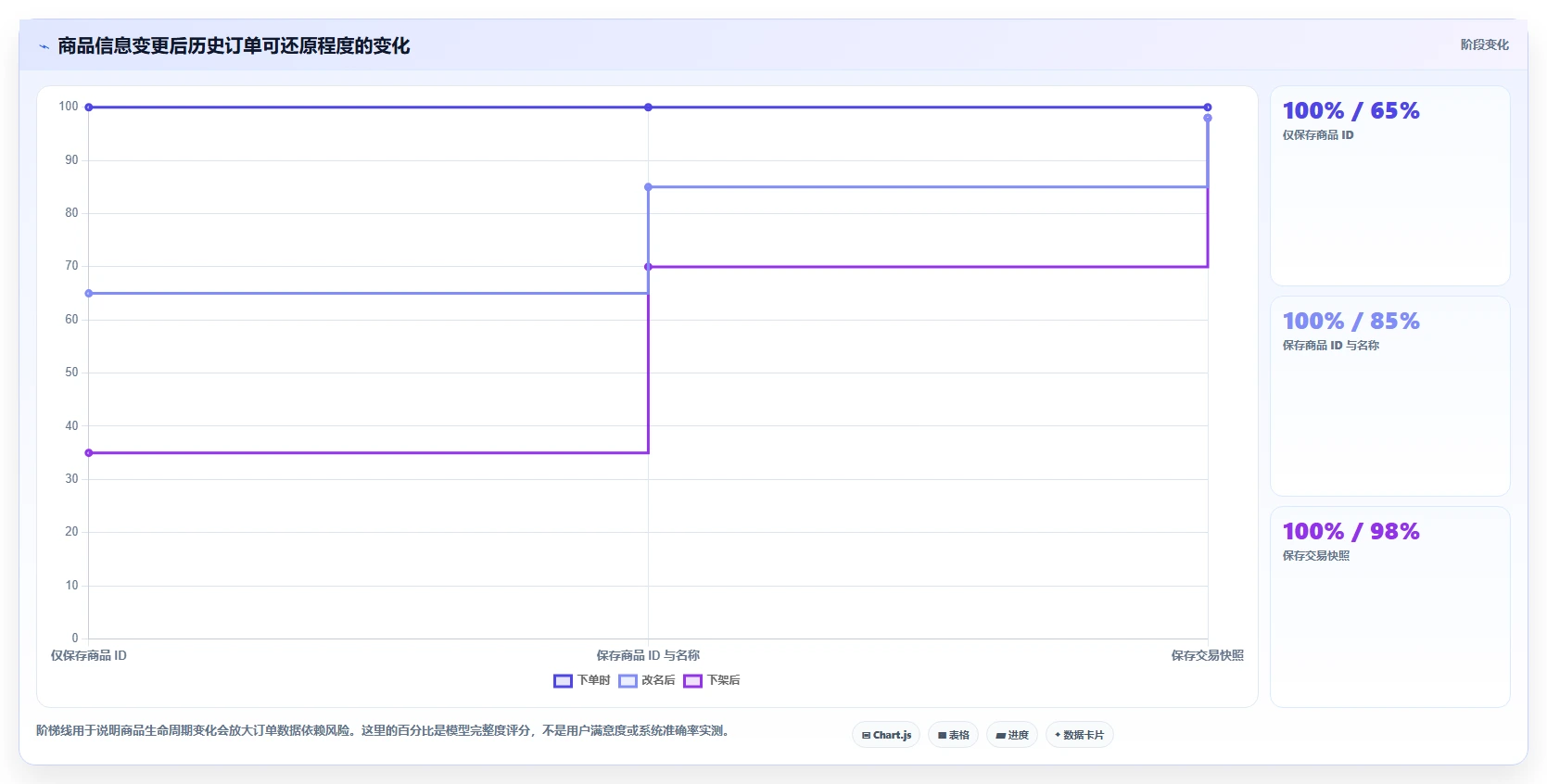This screenshot has height=784, width=1547.
Task: Click the 改名后 legend label
Action: [x=658, y=680]
